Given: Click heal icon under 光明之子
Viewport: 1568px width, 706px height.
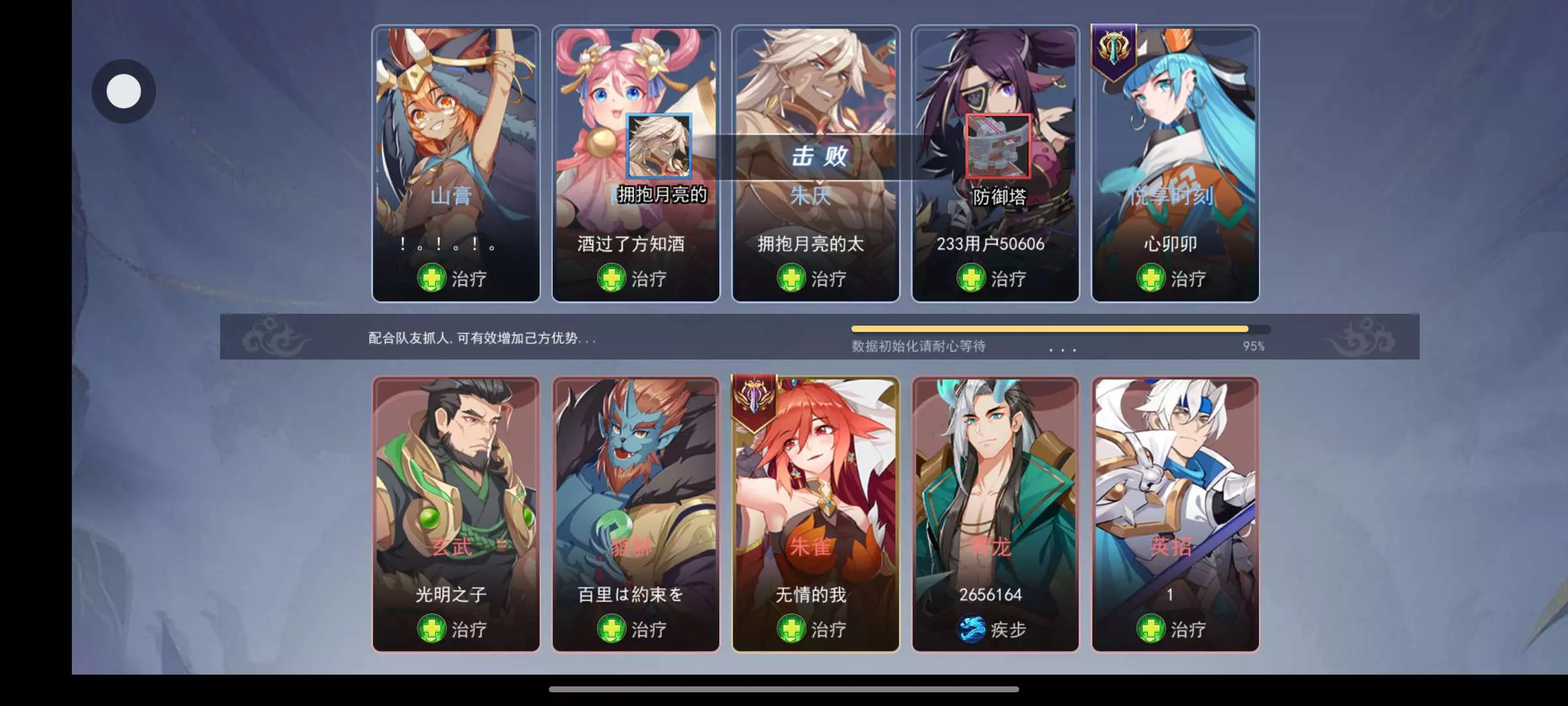Looking at the screenshot, I should click(x=431, y=629).
